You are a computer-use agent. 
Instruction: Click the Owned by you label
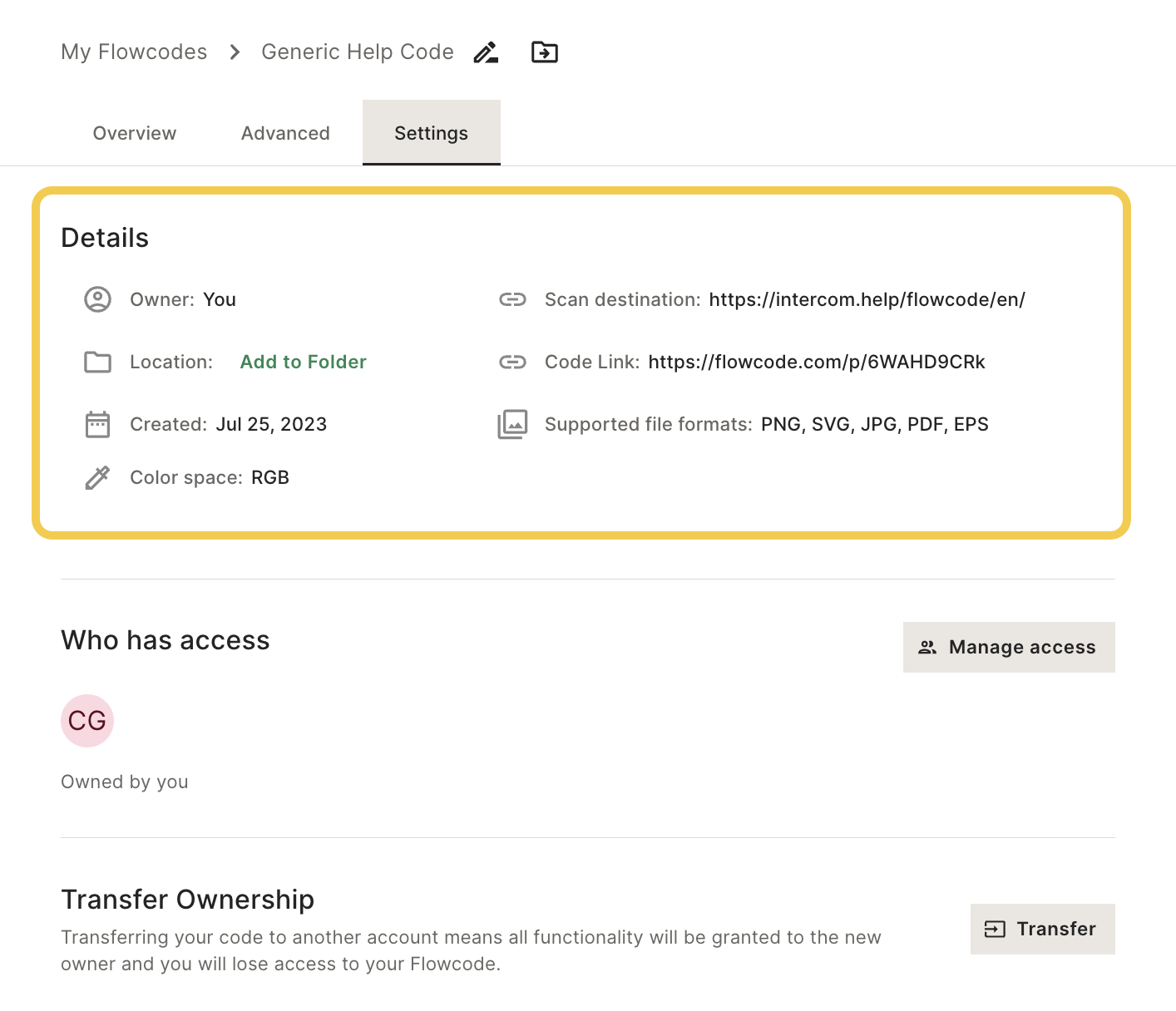click(x=125, y=782)
